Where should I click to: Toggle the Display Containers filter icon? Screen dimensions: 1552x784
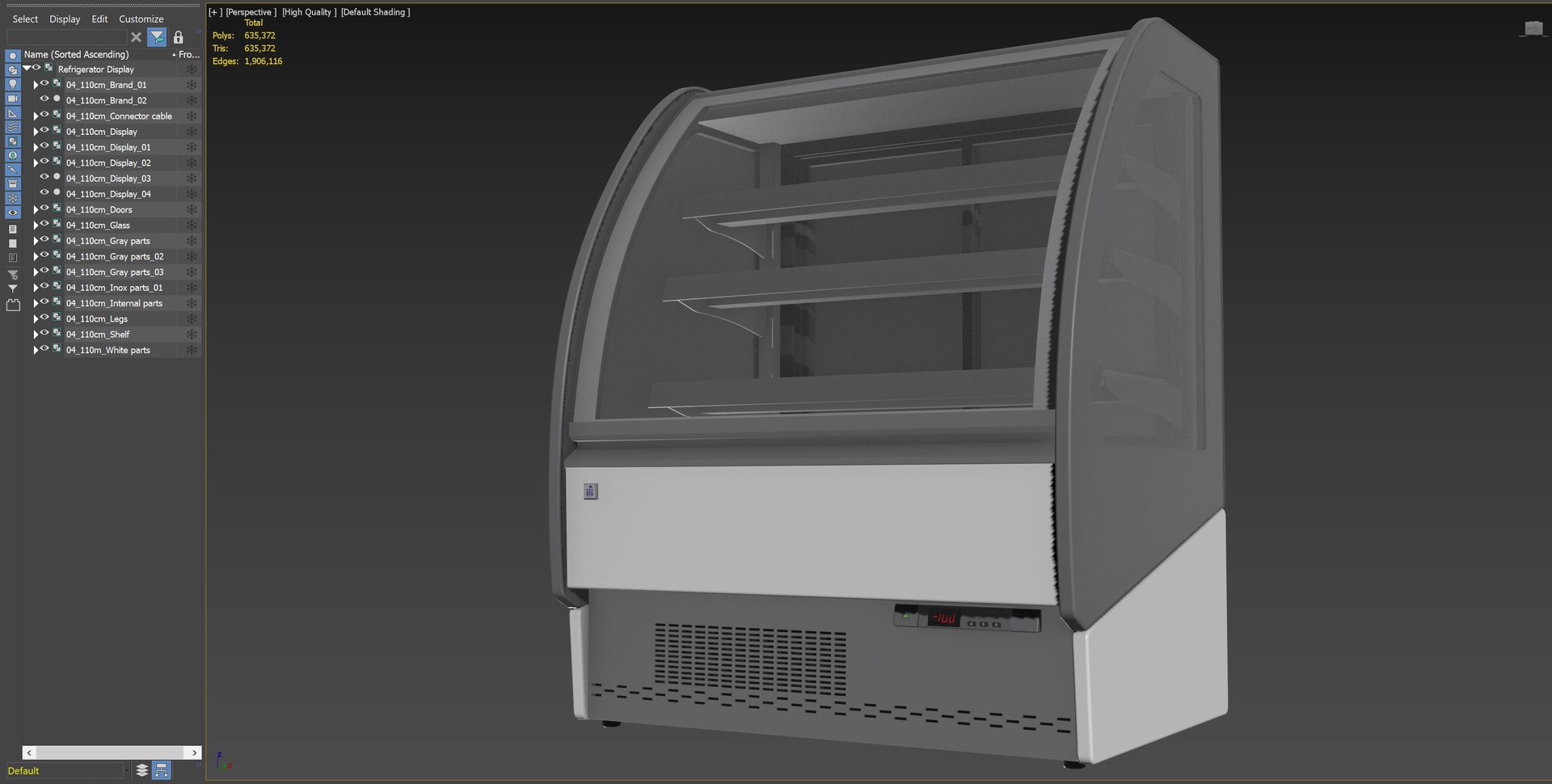point(12,184)
